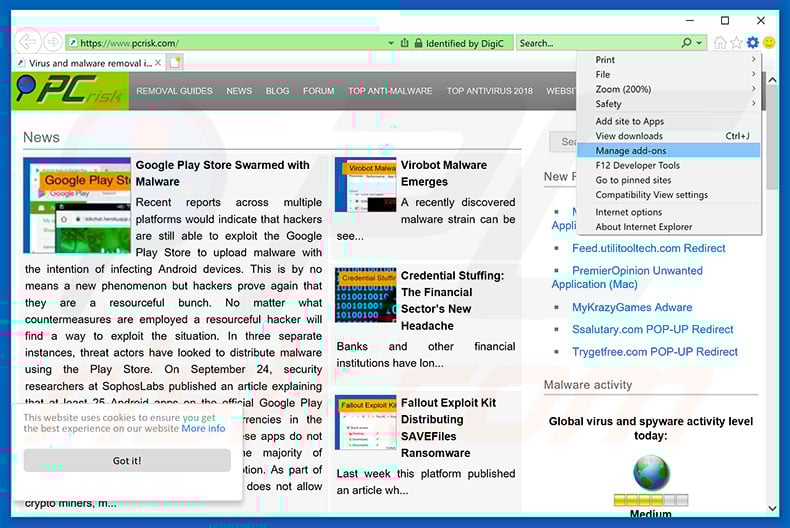Click the Malware activity heading

pyautogui.click(x=587, y=385)
